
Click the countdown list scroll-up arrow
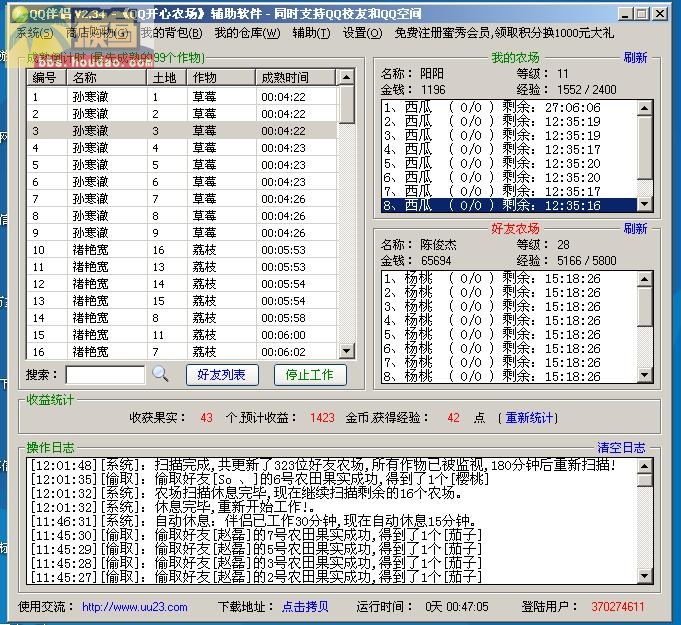(346, 77)
